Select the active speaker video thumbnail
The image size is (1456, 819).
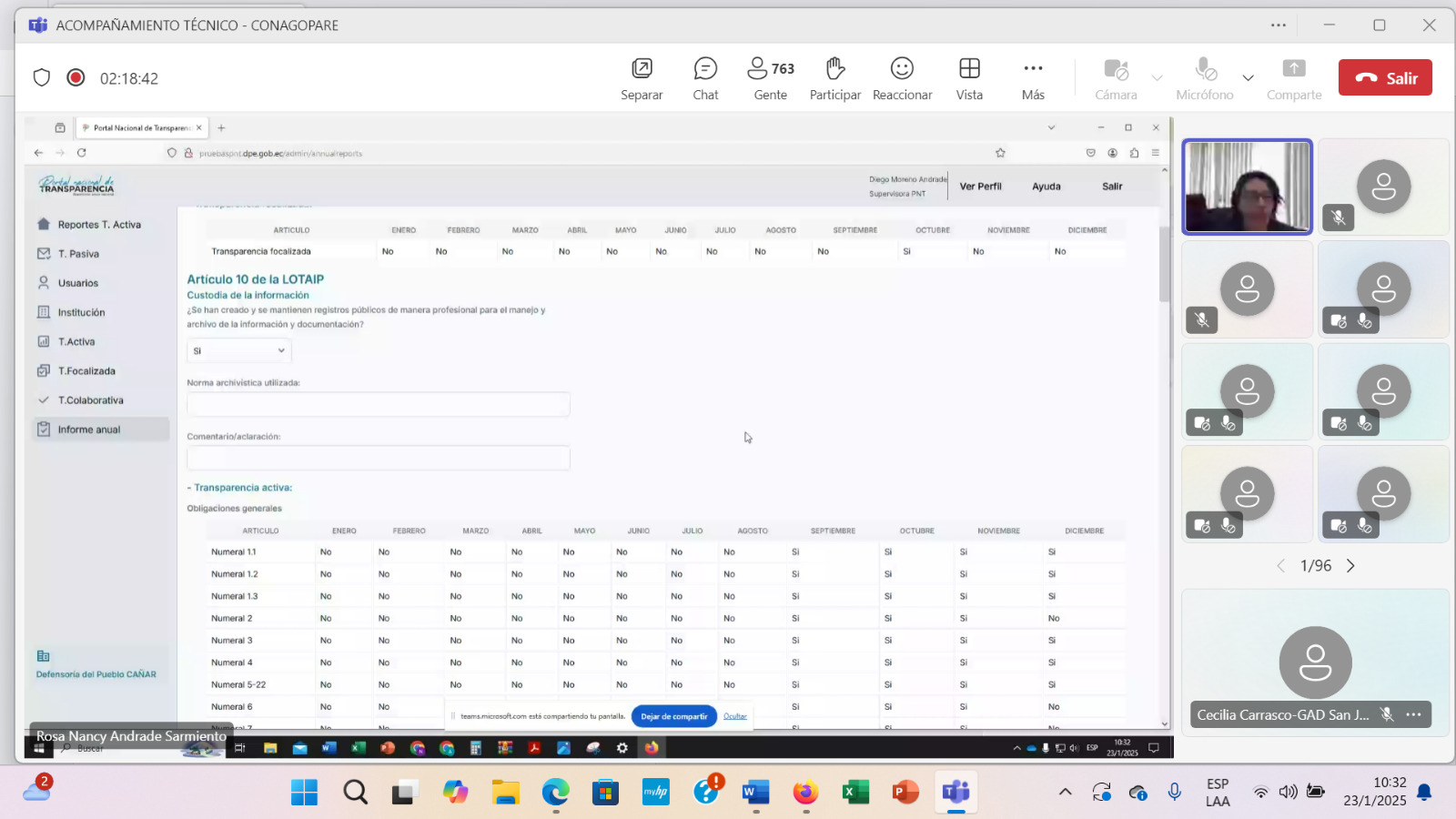pos(1247,187)
